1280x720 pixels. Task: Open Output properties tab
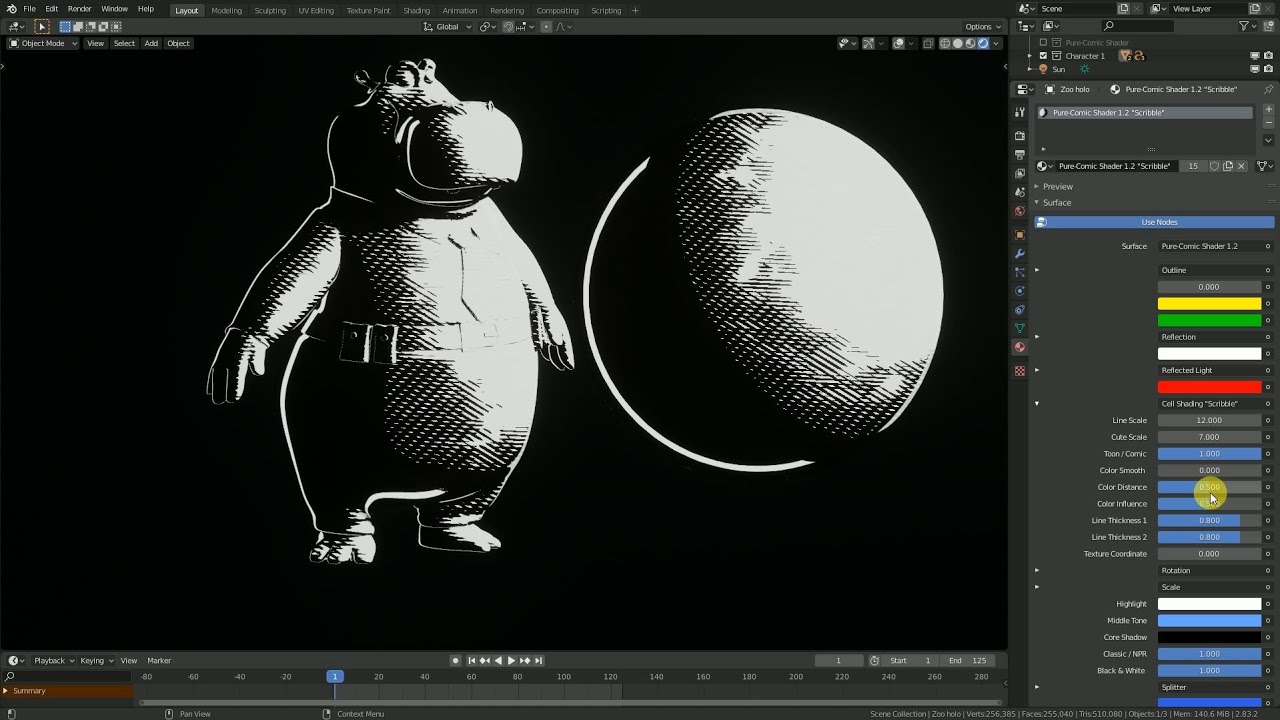pos(1020,155)
